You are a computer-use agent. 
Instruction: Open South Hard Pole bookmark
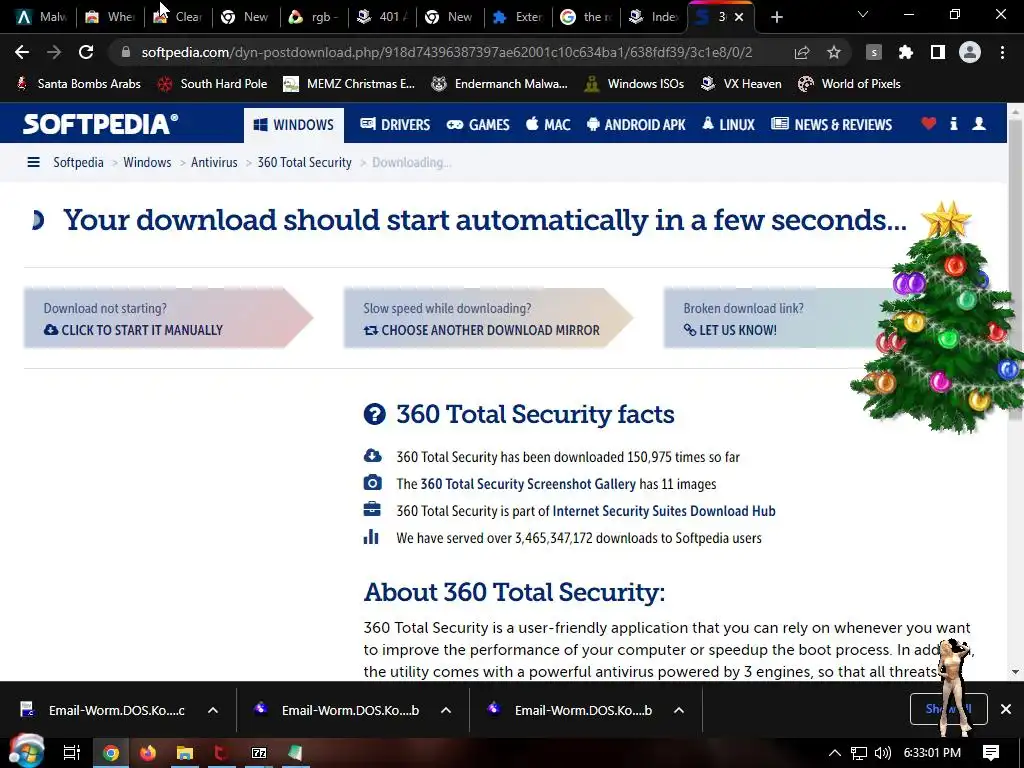click(212, 84)
